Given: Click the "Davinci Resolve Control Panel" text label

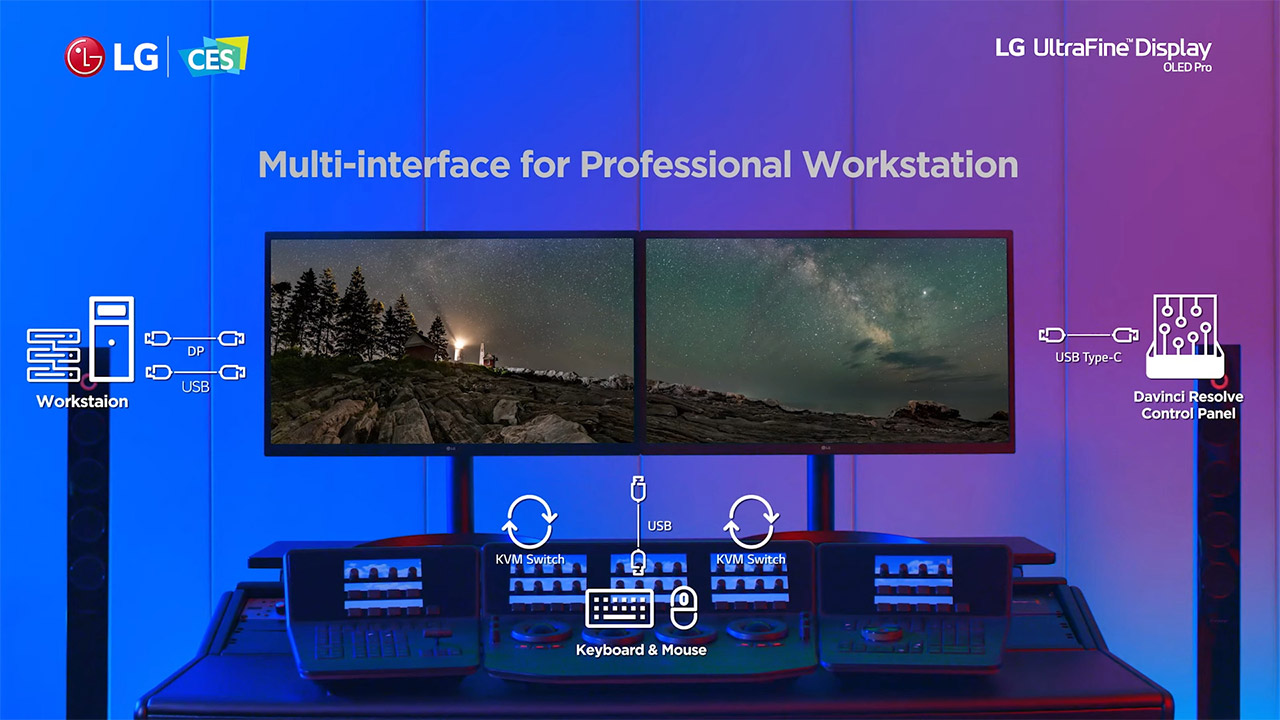Looking at the screenshot, I should [x=1188, y=405].
